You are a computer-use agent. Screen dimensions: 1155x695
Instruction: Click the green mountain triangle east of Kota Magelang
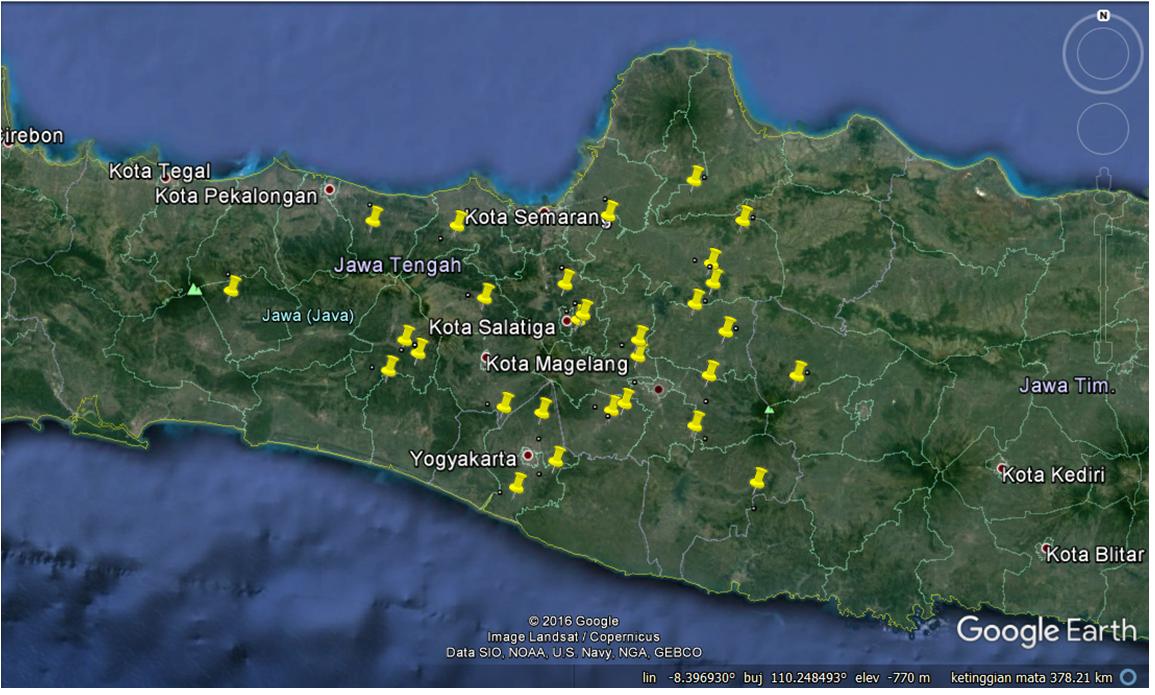[768, 409]
